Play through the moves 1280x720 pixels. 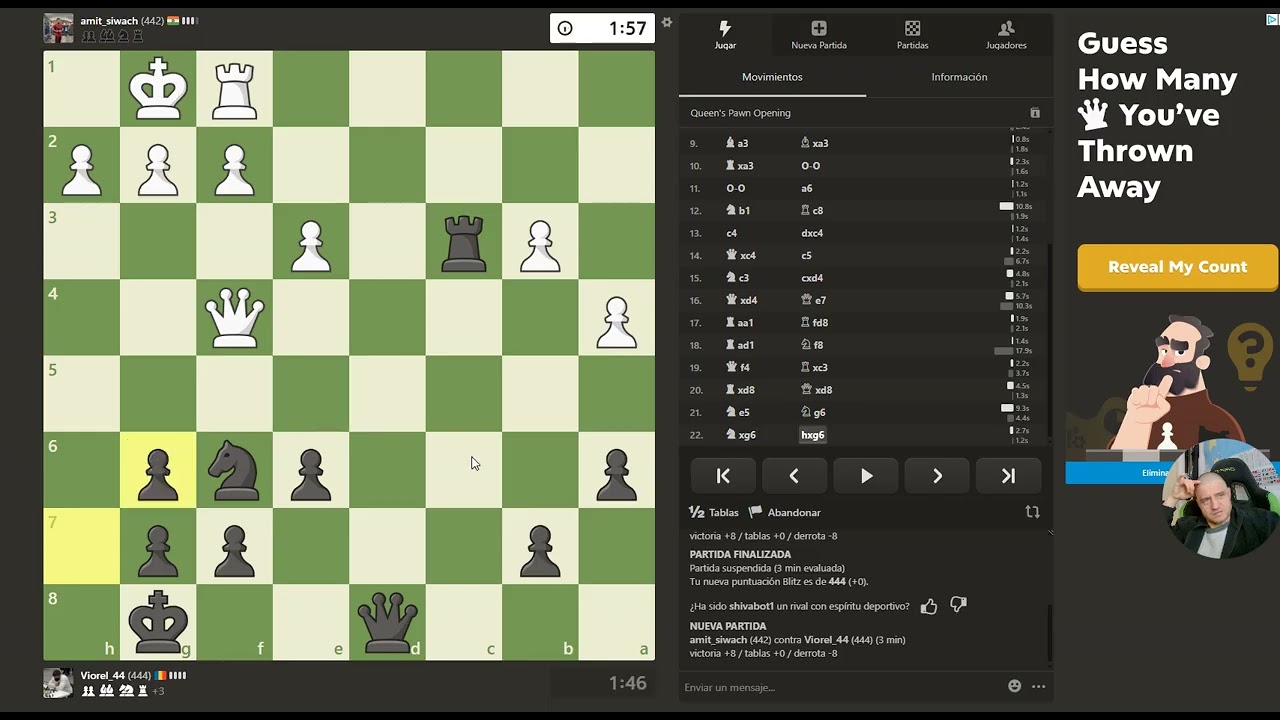point(866,476)
